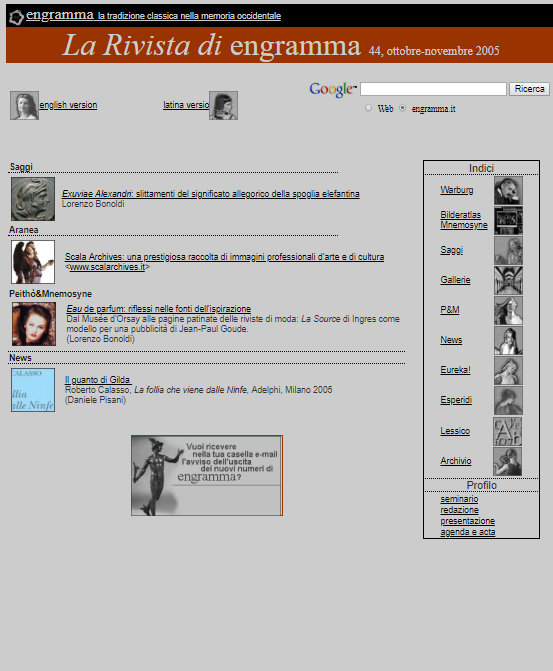Viewport: 553px width, 671px height.
Task: Click the Archivio thumbnail in sidebar
Action: click(507, 461)
